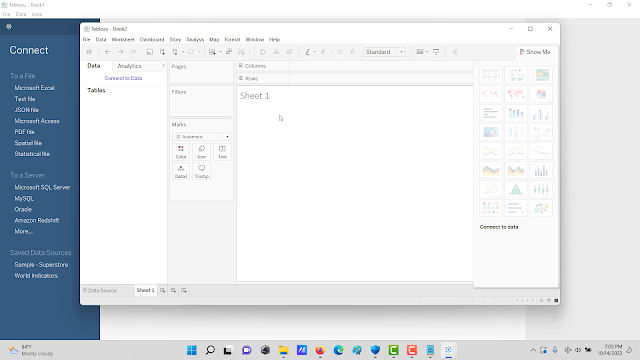Click Sample - Superstore saved data source
This screenshot has width=640, height=360.
[41, 264]
